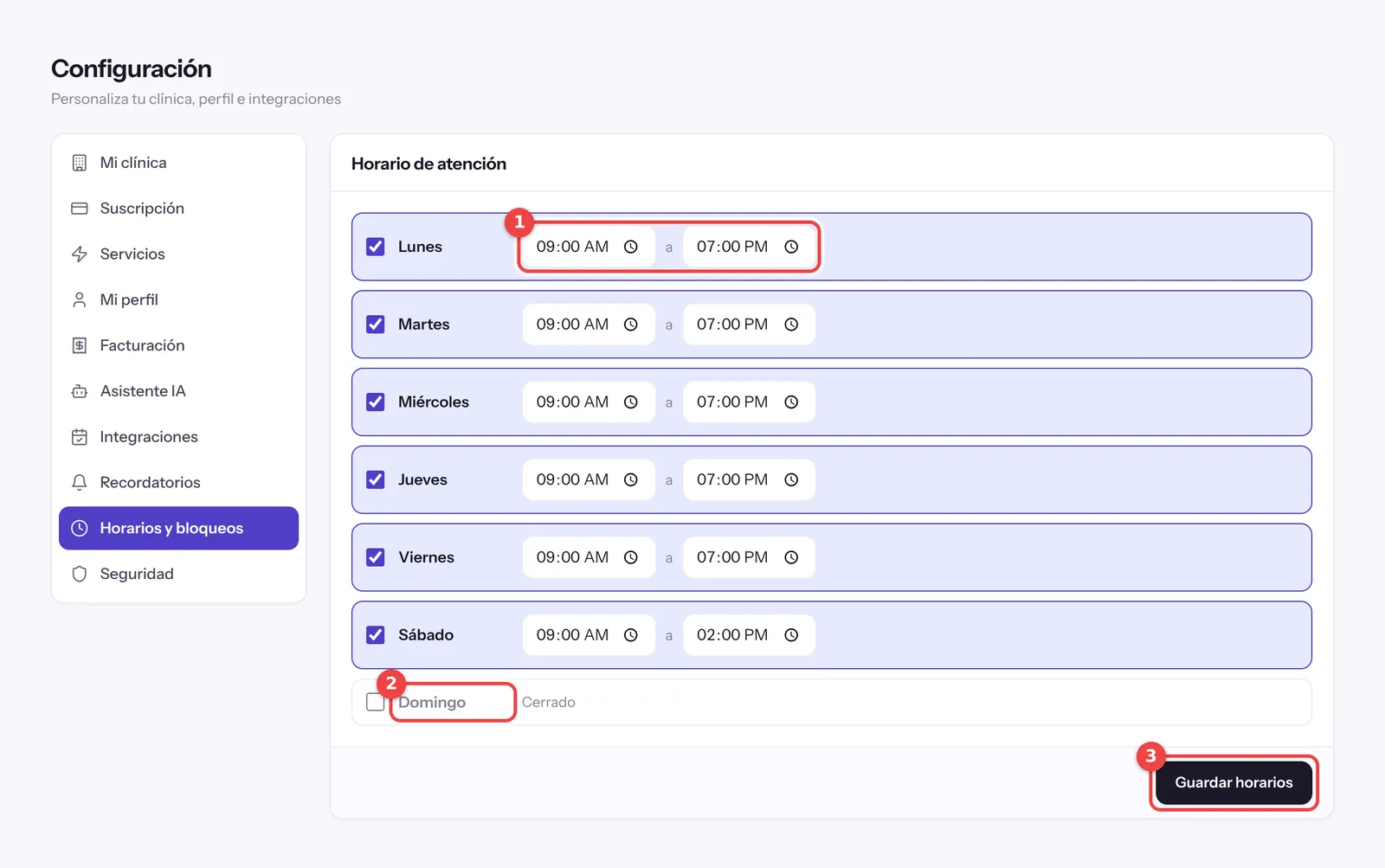Open clock picker for Lunes start time
The image size is (1385, 868).
click(x=631, y=247)
